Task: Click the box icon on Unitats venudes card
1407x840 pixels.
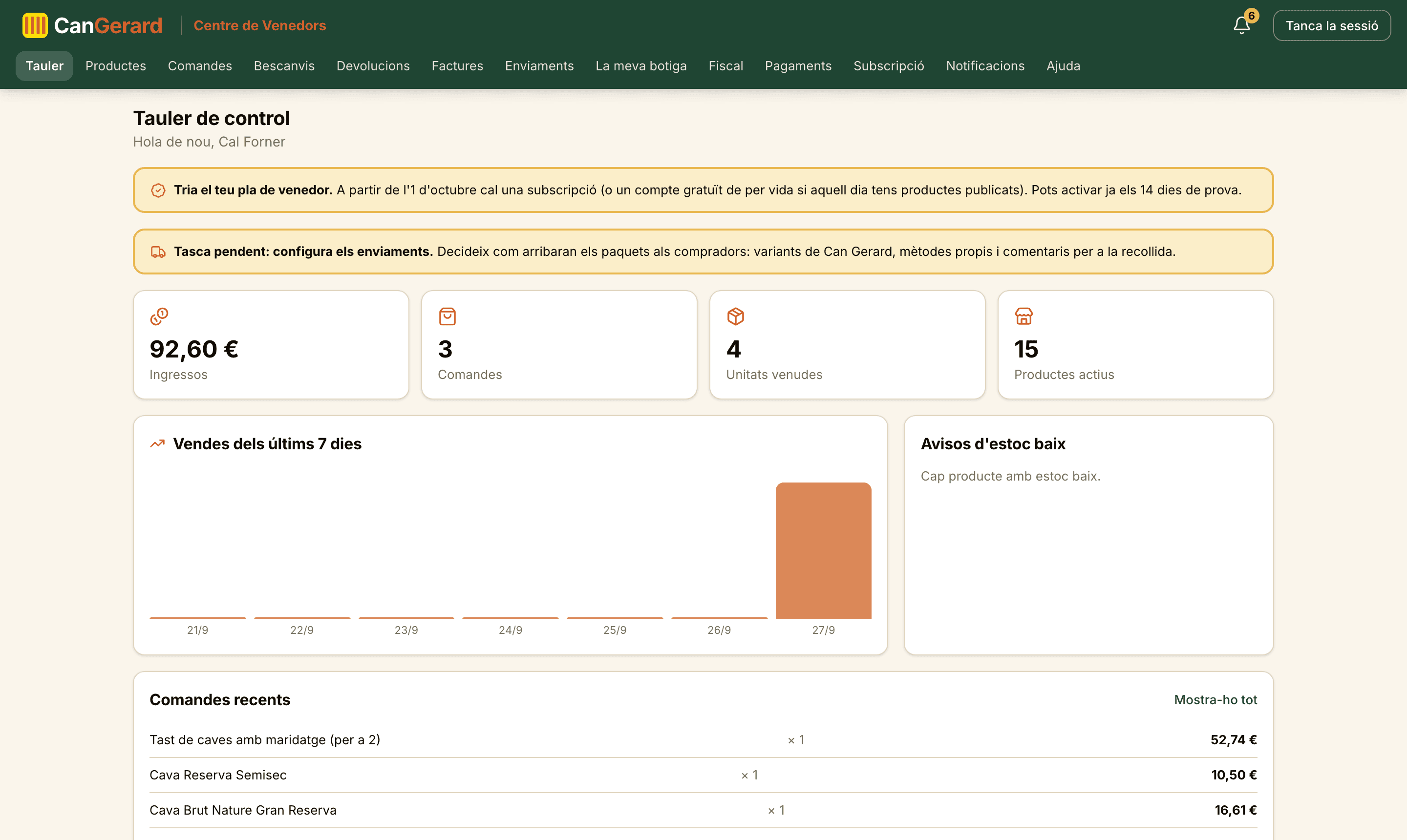Action: coord(735,316)
